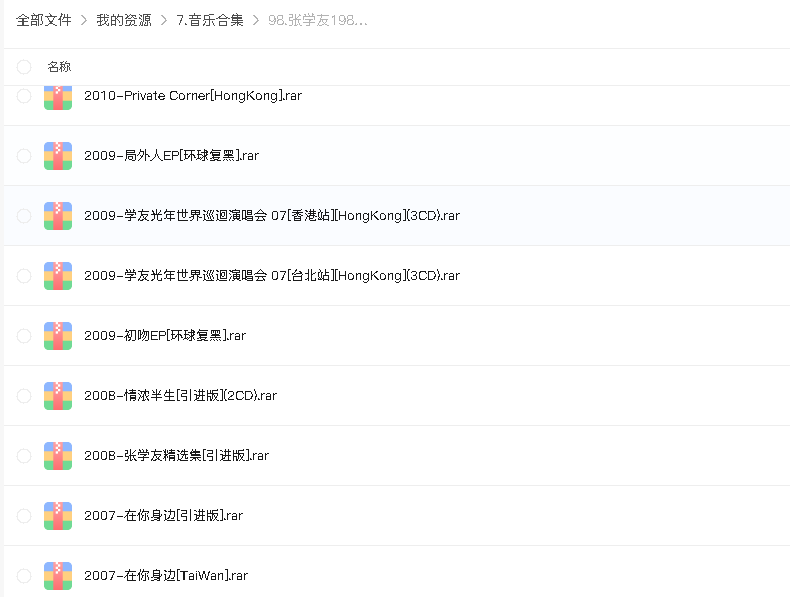This screenshot has width=790, height=597.
Task: Open file 2007-在你身边[TaiWan].rar
Action: [x=166, y=575]
